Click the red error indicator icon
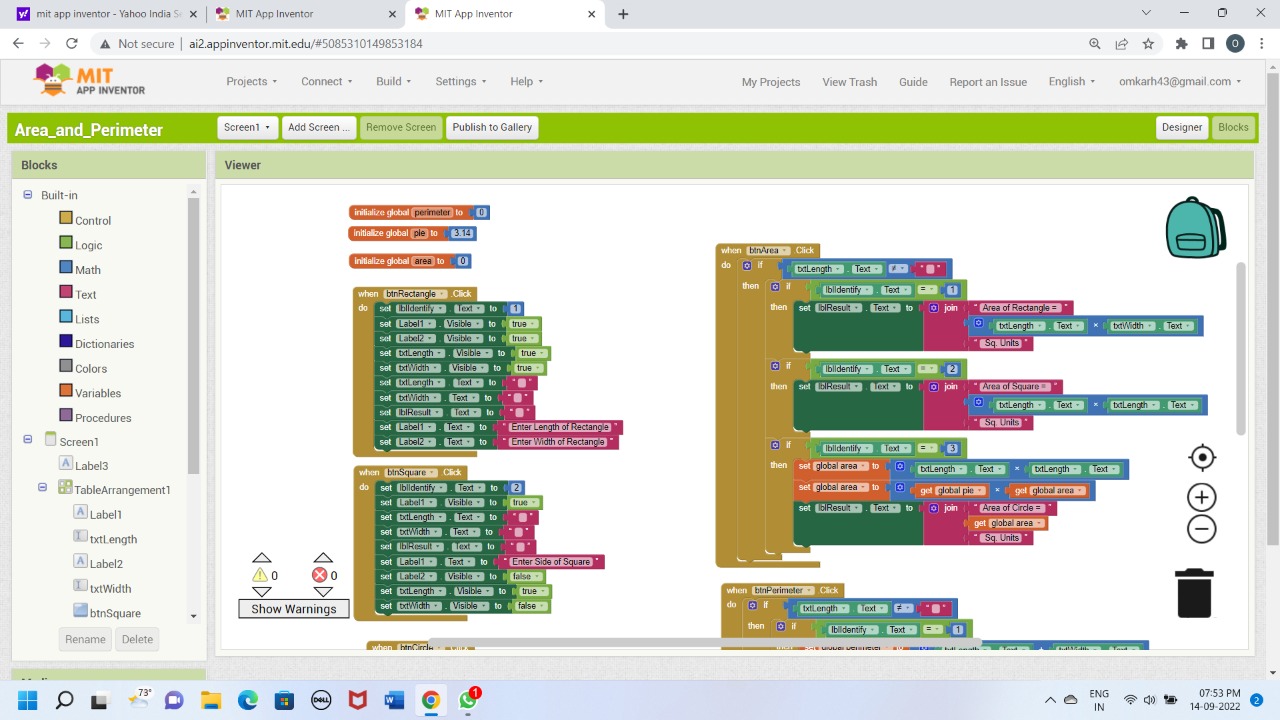1280x720 pixels. coord(320,575)
